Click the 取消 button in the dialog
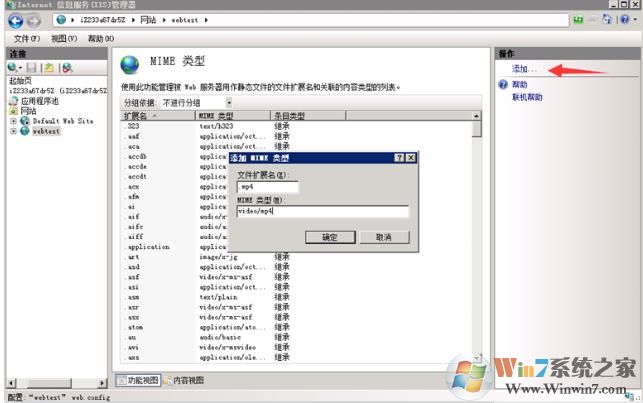This screenshot has width=643, height=403. (x=384, y=237)
